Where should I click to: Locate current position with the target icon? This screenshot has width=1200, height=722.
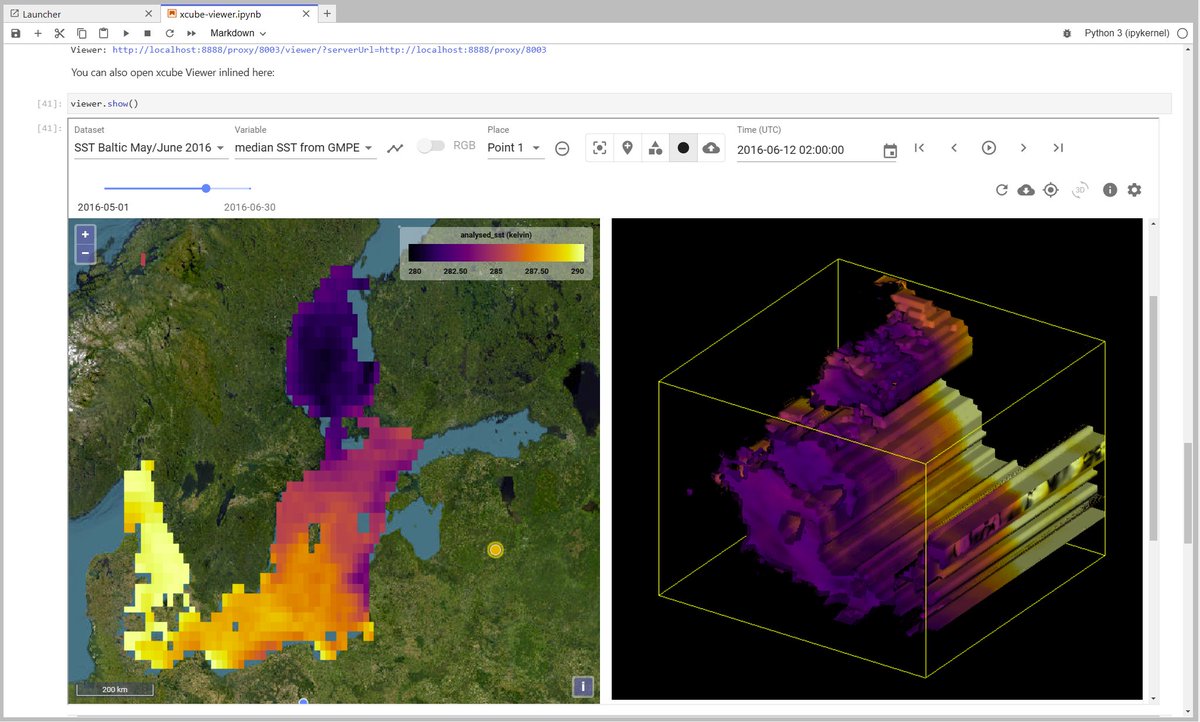click(x=1051, y=189)
